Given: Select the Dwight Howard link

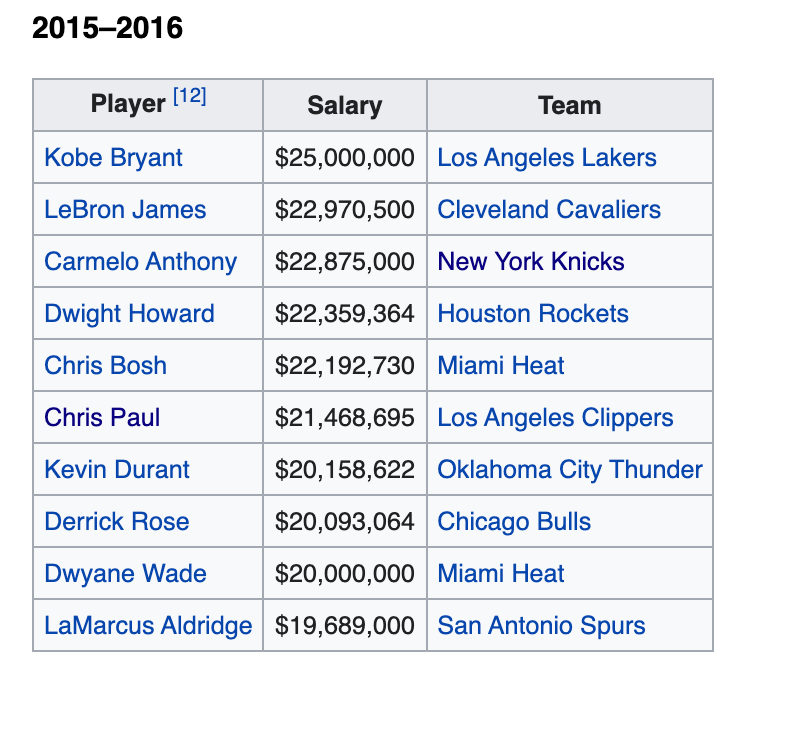Looking at the screenshot, I should 129,314.
